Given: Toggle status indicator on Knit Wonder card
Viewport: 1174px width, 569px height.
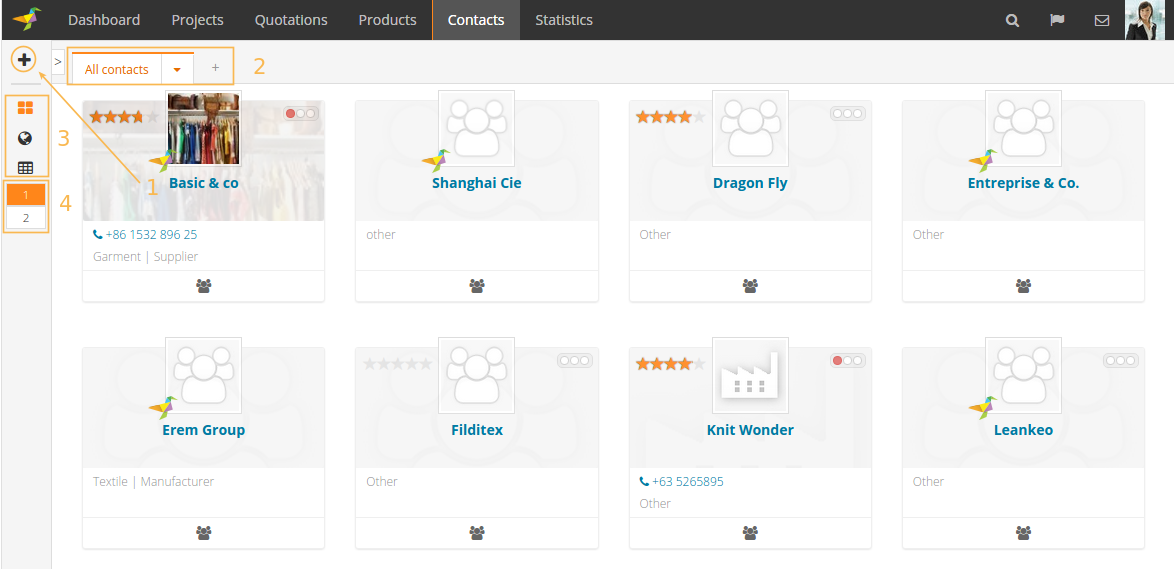Looking at the screenshot, I should coord(846,361).
